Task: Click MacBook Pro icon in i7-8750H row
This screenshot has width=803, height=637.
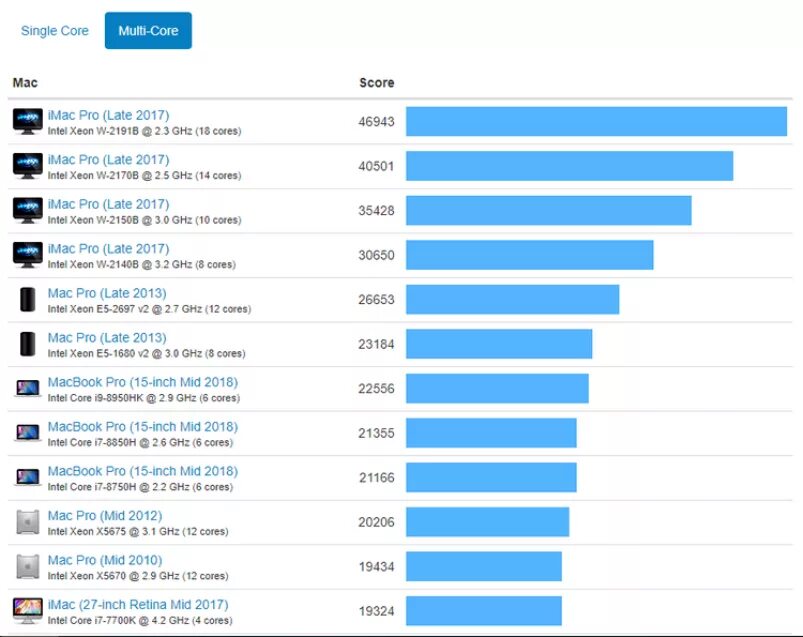Action: (28, 477)
